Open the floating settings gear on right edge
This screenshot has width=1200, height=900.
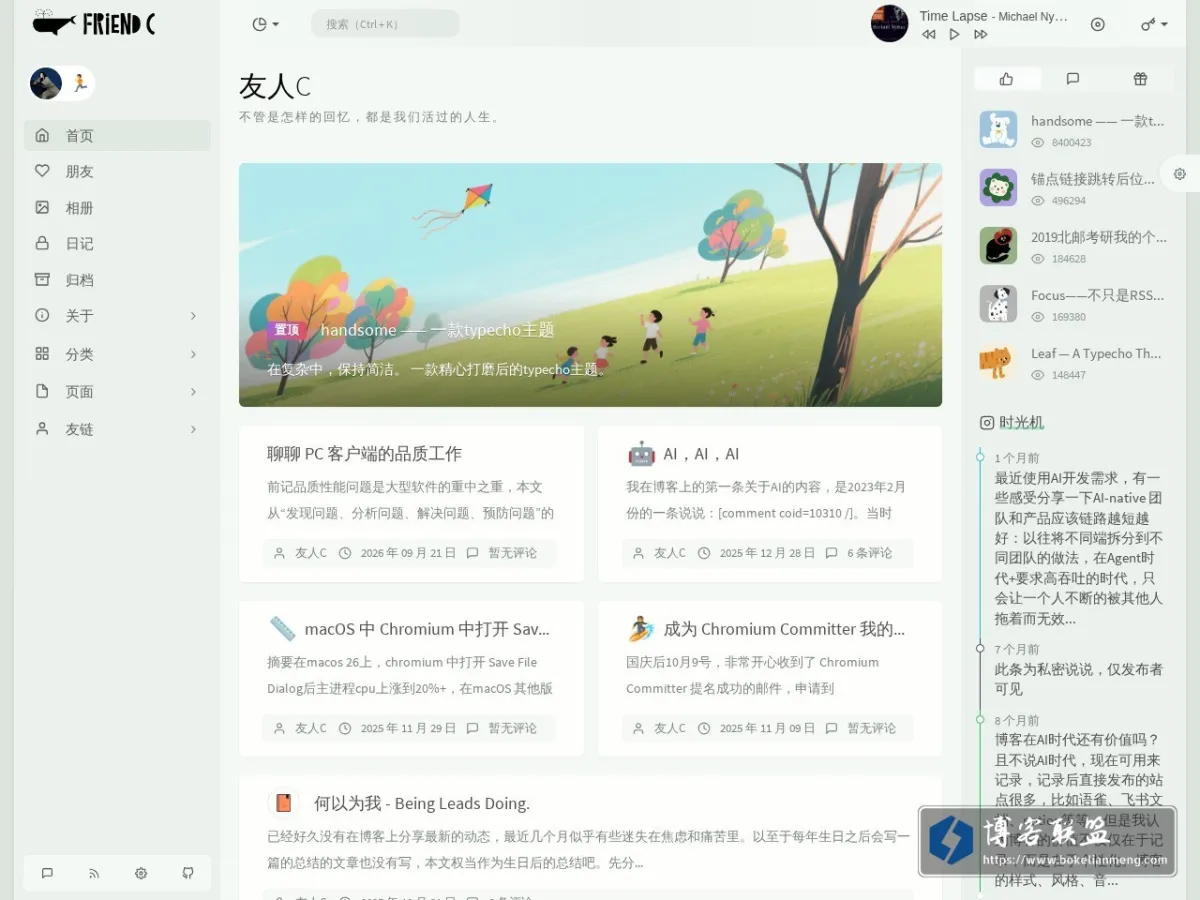point(1180,174)
